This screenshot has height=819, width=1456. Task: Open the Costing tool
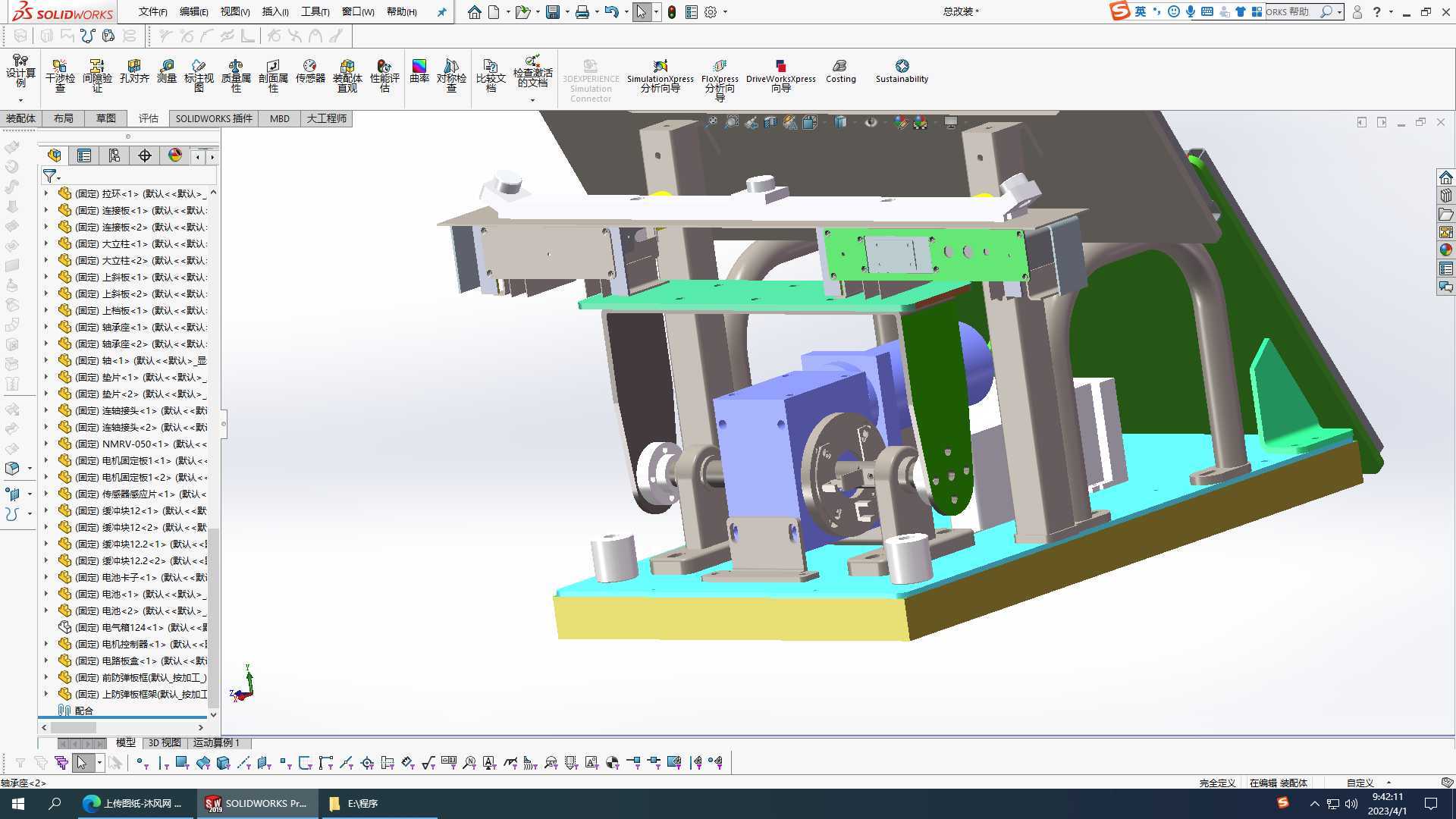(840, 71)
